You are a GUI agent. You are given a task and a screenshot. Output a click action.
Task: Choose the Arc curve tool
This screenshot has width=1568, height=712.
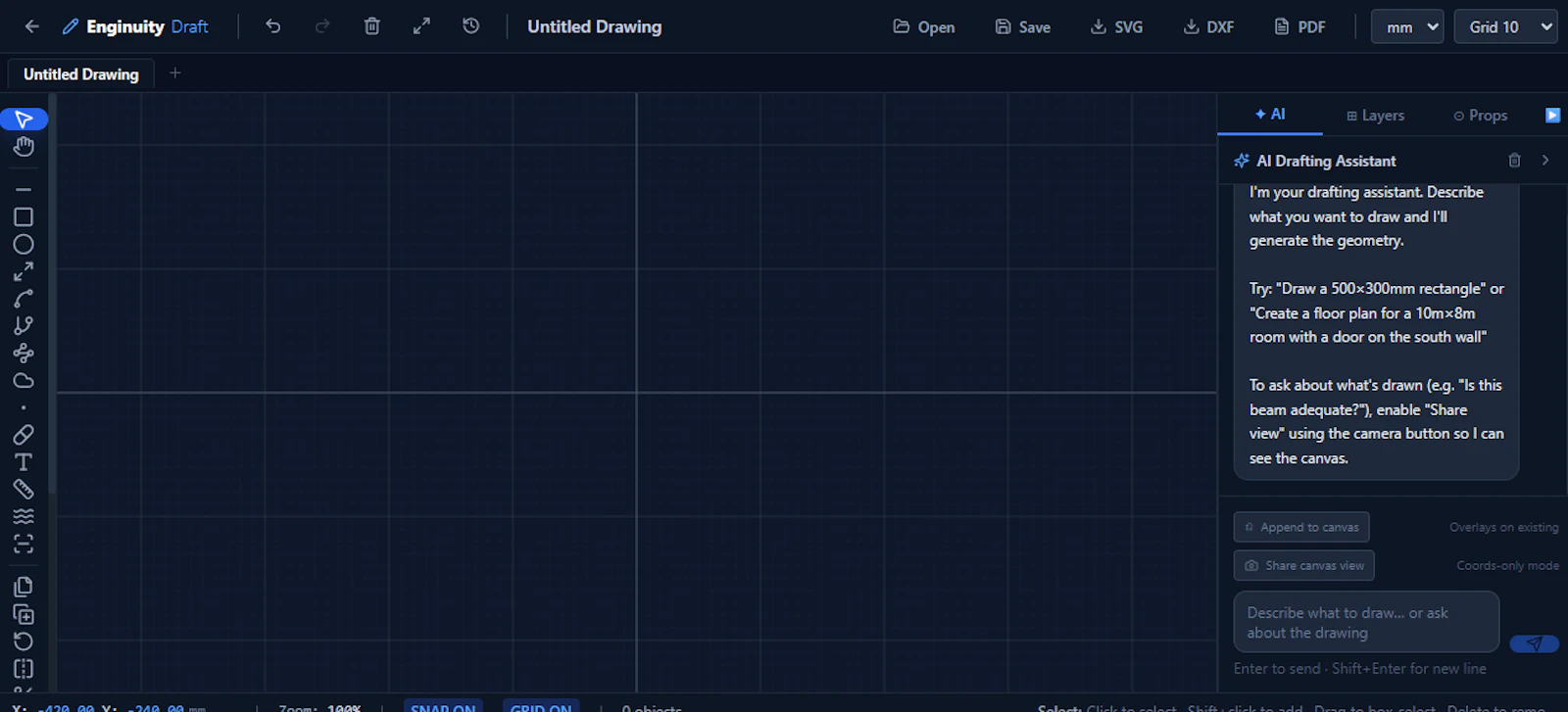(x=24, y=299)
